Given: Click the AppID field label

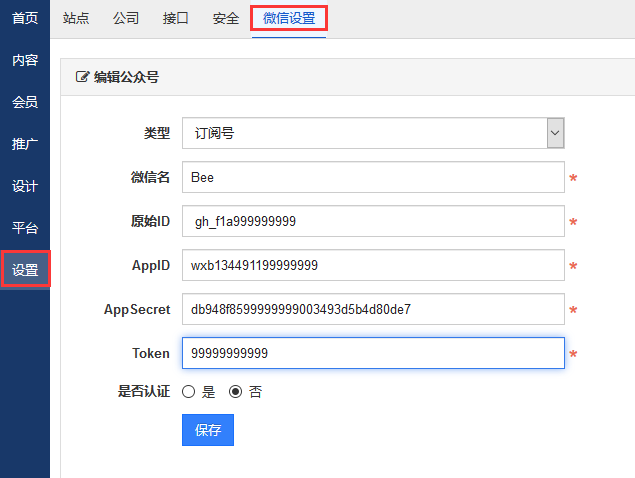Looking at the screenshot, I should [151, 265].
